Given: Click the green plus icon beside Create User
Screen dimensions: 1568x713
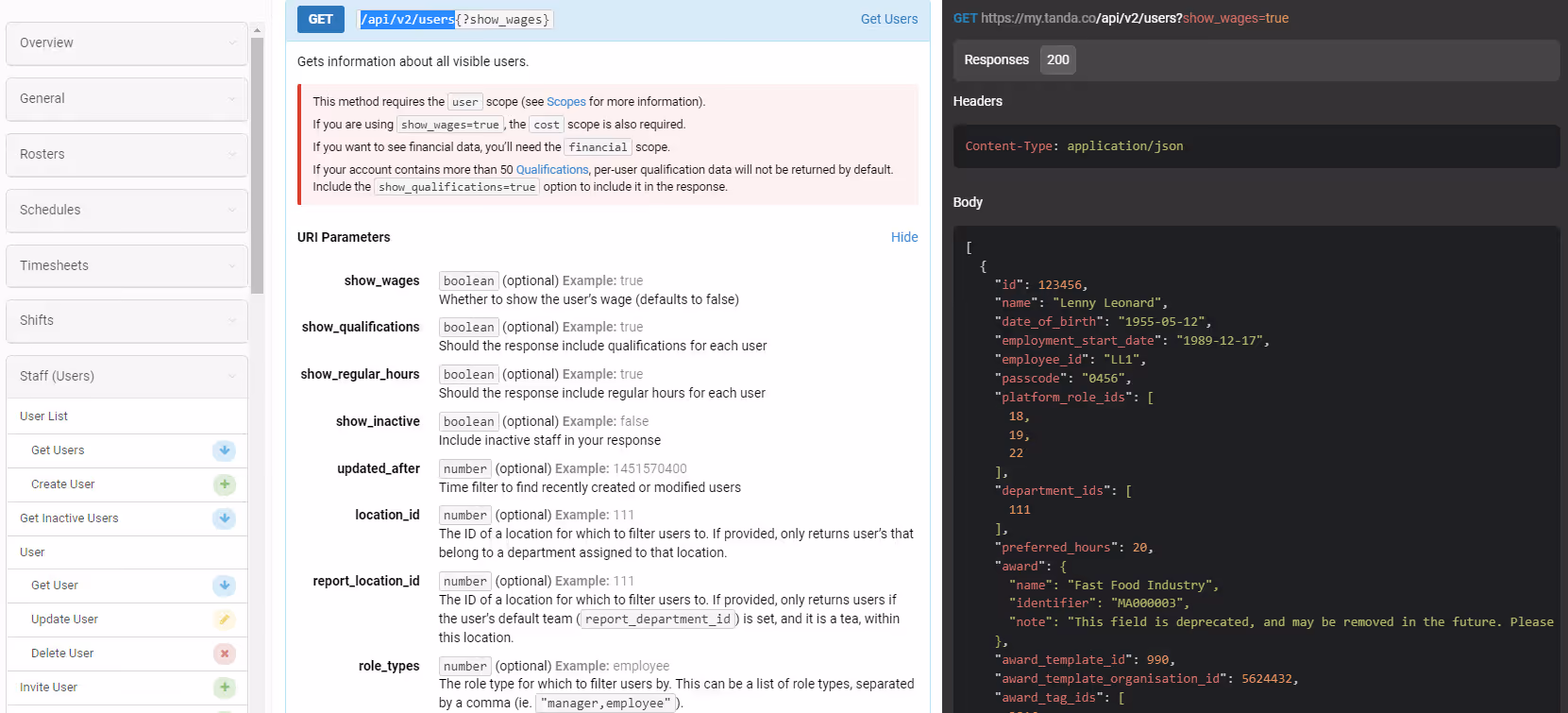Looking at the screenshot, I should [224, 484].
